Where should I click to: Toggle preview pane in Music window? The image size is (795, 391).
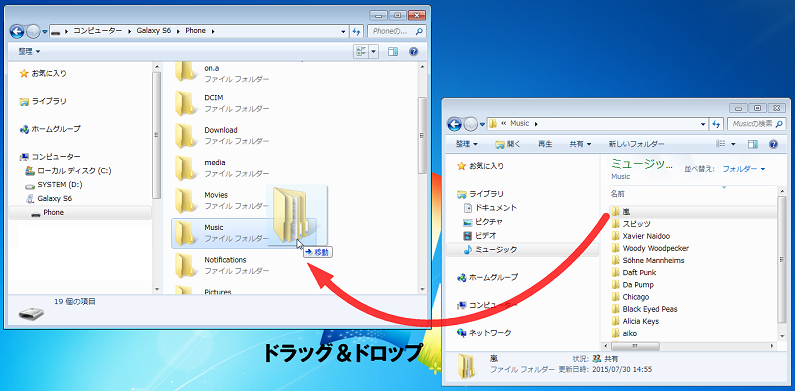tap(753, 145)
